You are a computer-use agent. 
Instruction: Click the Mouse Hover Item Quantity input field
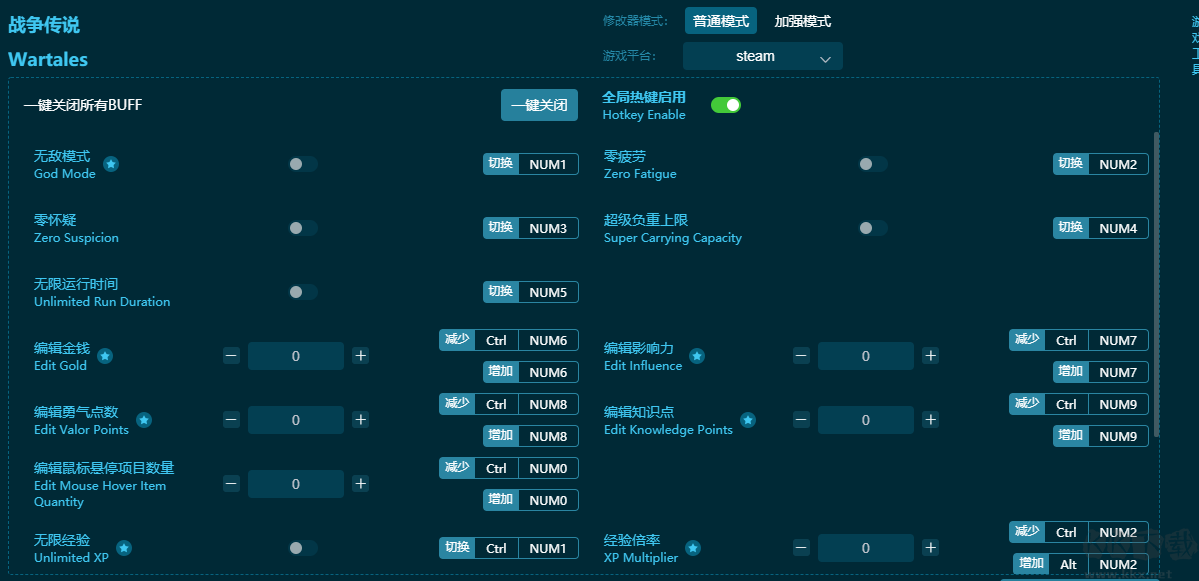(x=296, y=484)
